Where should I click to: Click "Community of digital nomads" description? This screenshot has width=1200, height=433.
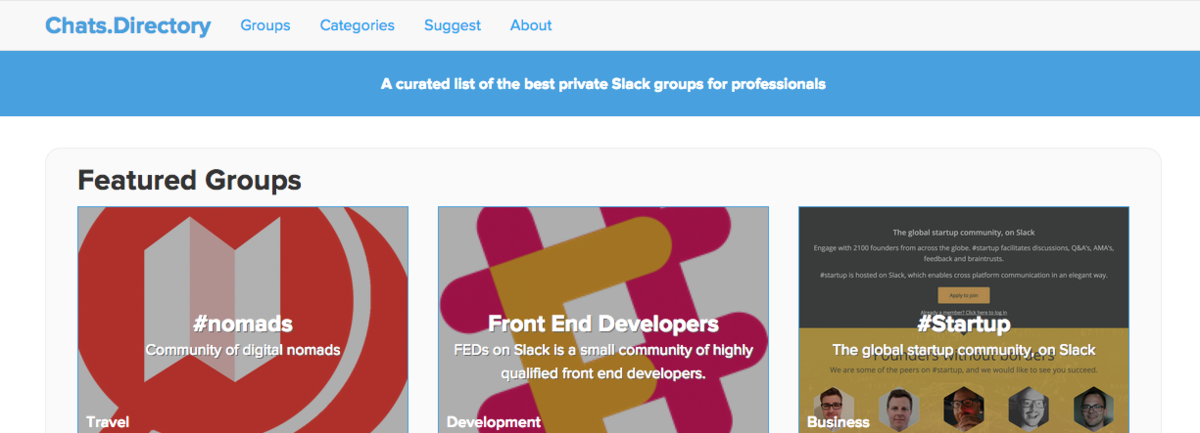pos(243,350)
